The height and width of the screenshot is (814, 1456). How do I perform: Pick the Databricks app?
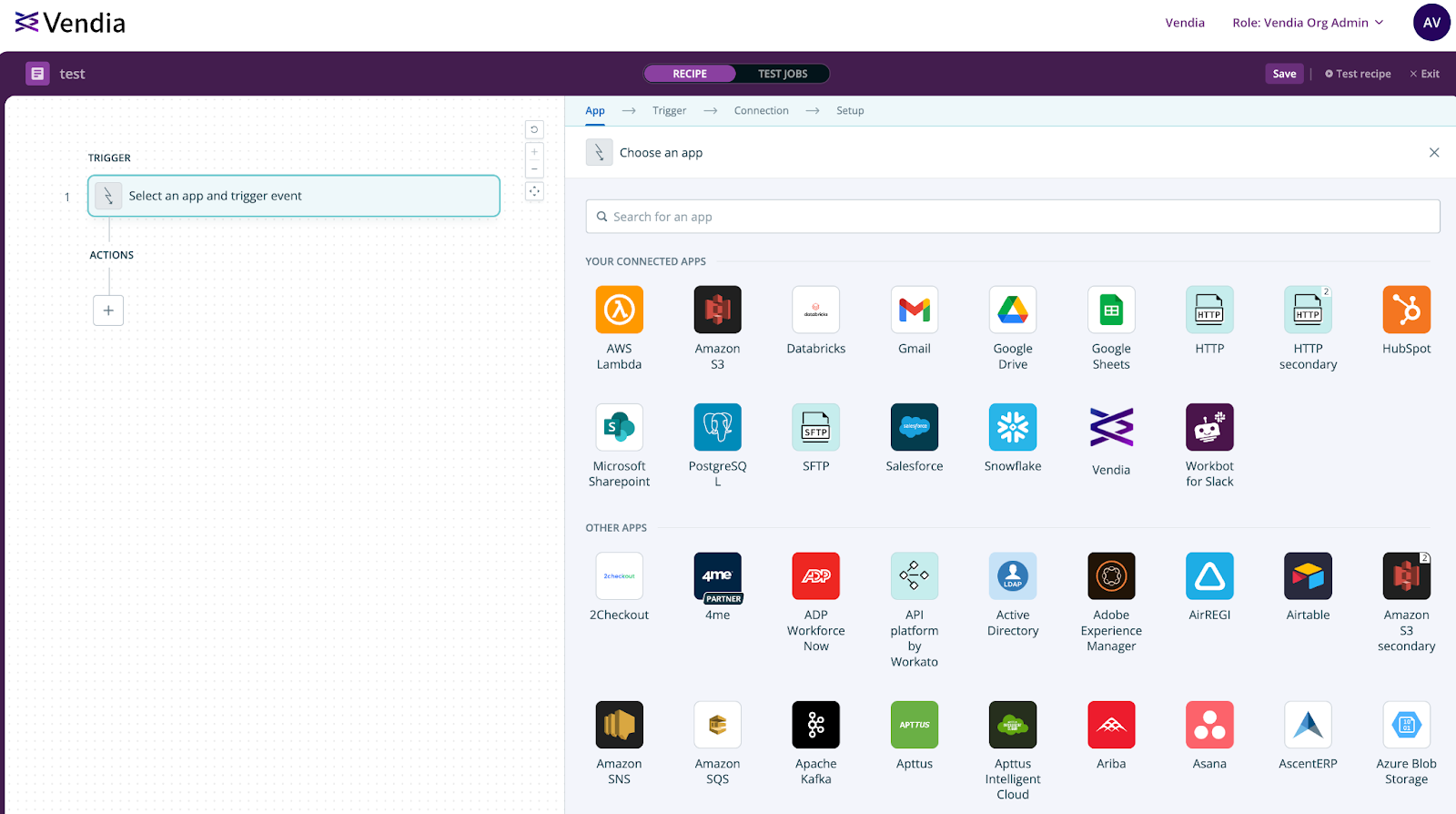point(815,310)
